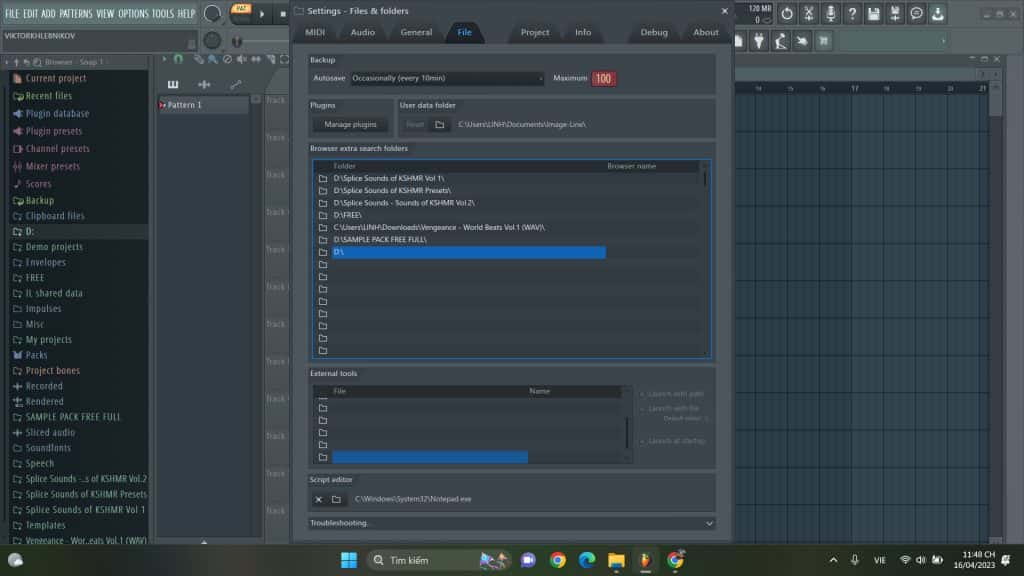Click the Reset button for user data folder

415,124
